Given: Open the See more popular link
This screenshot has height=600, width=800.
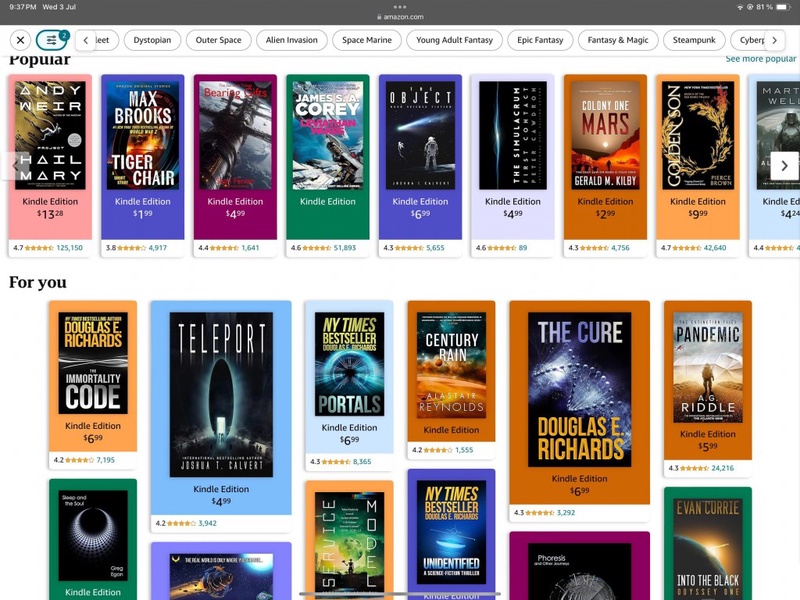Looking at the screenshot, I should [x=760, y=59].
